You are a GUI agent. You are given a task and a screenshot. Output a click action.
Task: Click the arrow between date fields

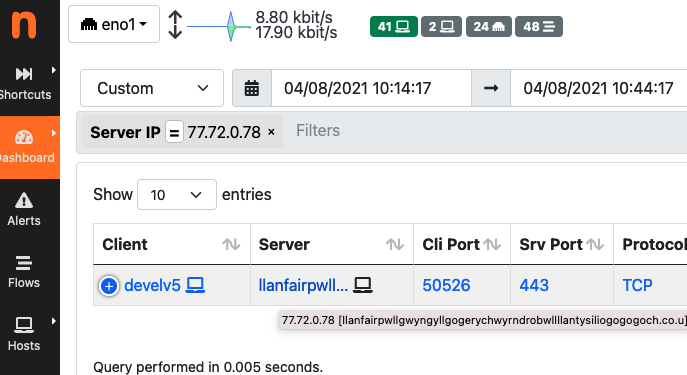point(491,88)
